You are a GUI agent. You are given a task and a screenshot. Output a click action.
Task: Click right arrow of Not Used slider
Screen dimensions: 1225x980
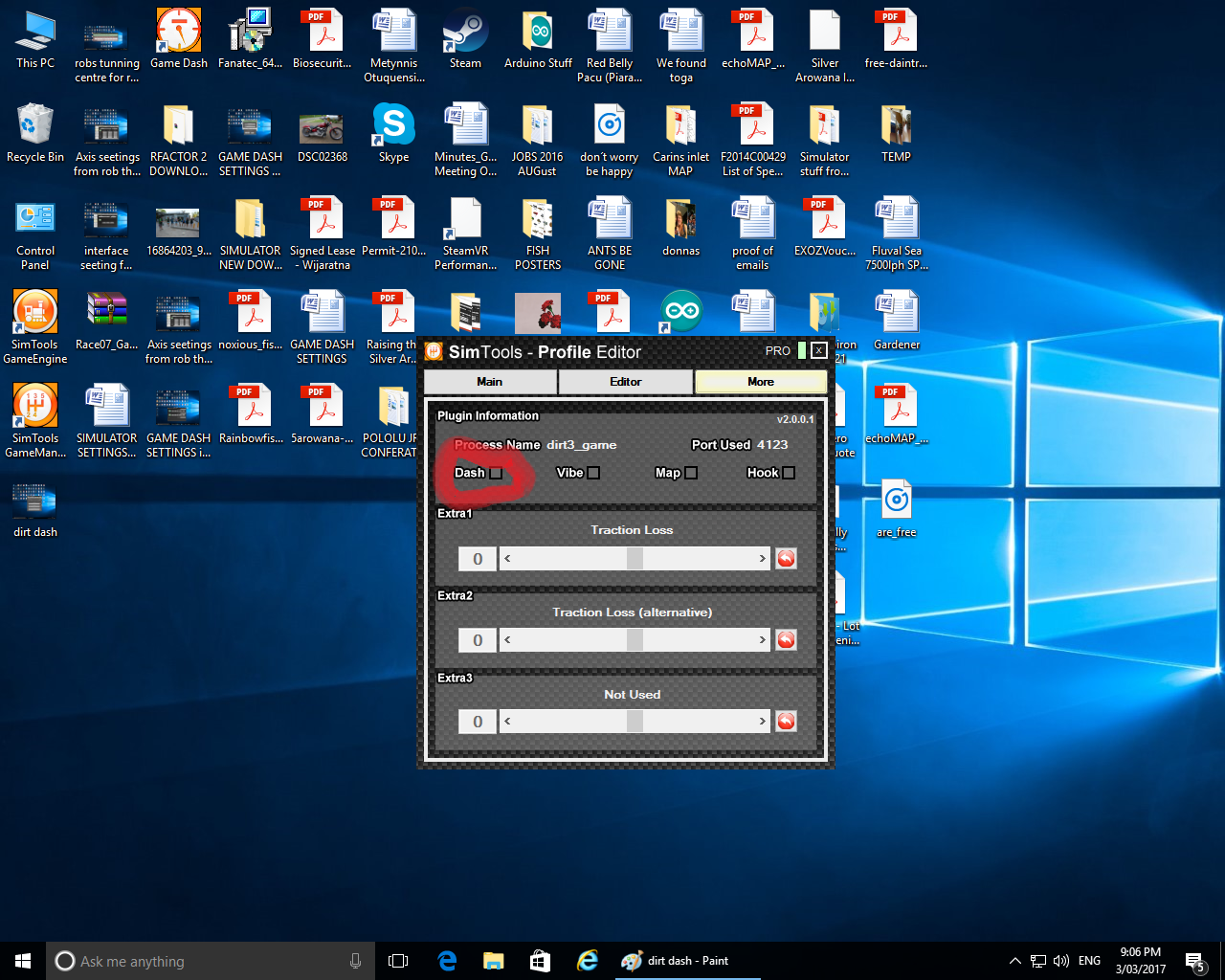point(763,721)
